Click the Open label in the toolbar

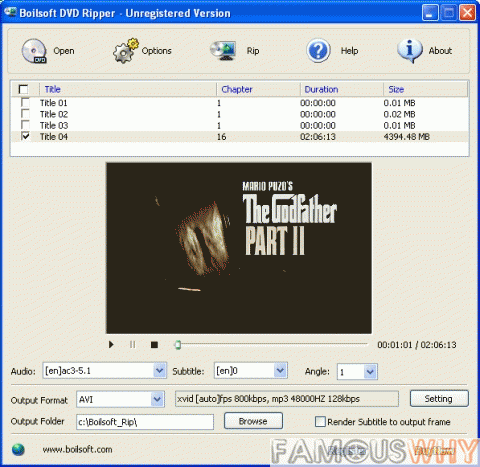pos(64,51)
